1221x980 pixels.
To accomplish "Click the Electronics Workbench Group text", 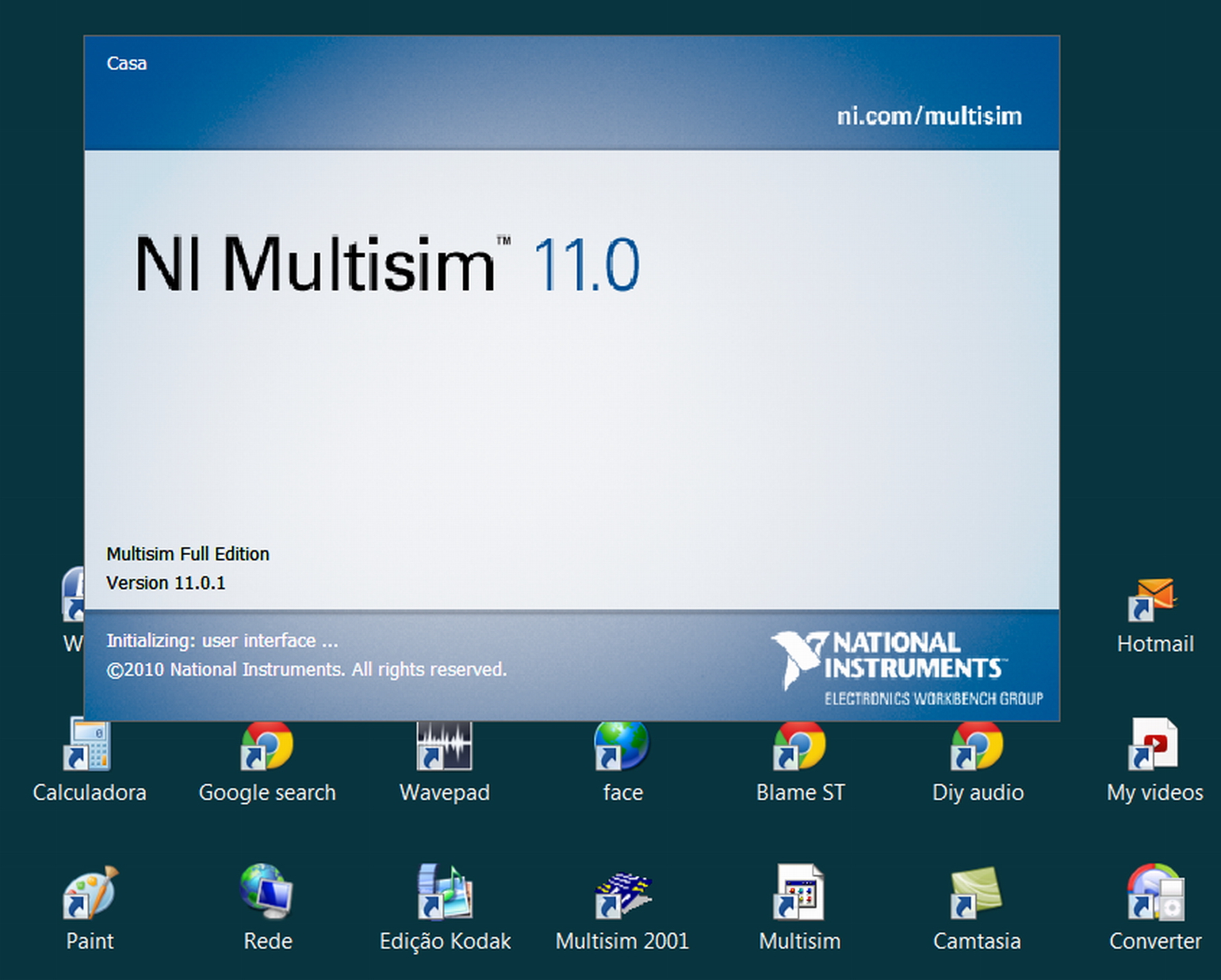I will click(x=934, y=699).
